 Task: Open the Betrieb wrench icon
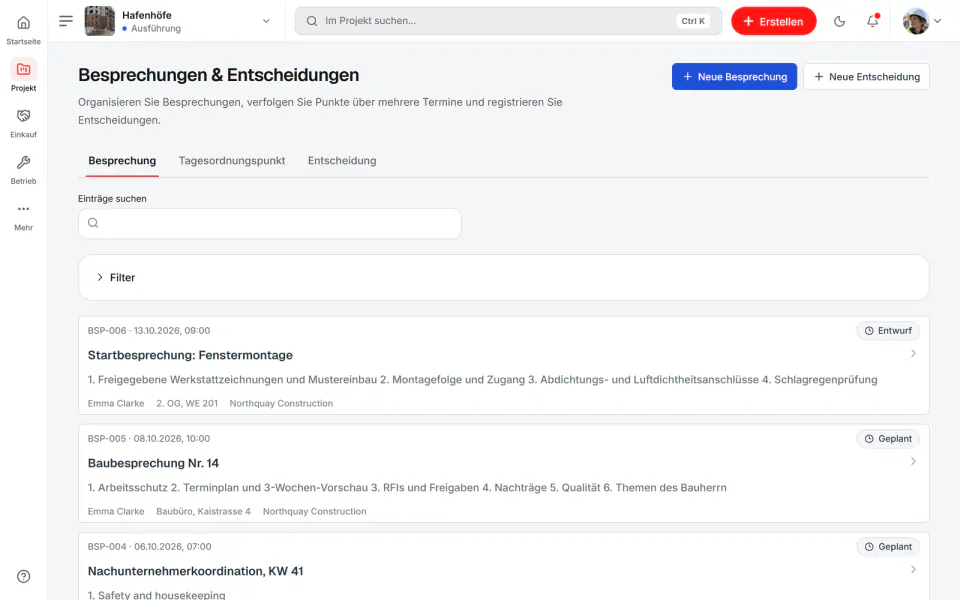pos(23,162)
